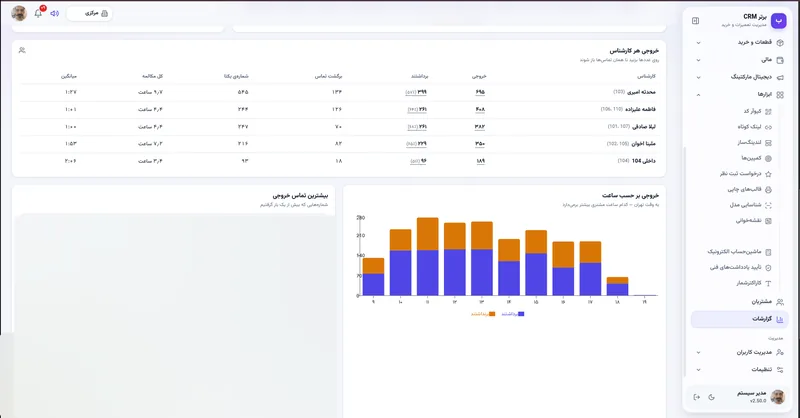Click the دیجیتال مارکتینگ megaphone icon

(780, 77)
